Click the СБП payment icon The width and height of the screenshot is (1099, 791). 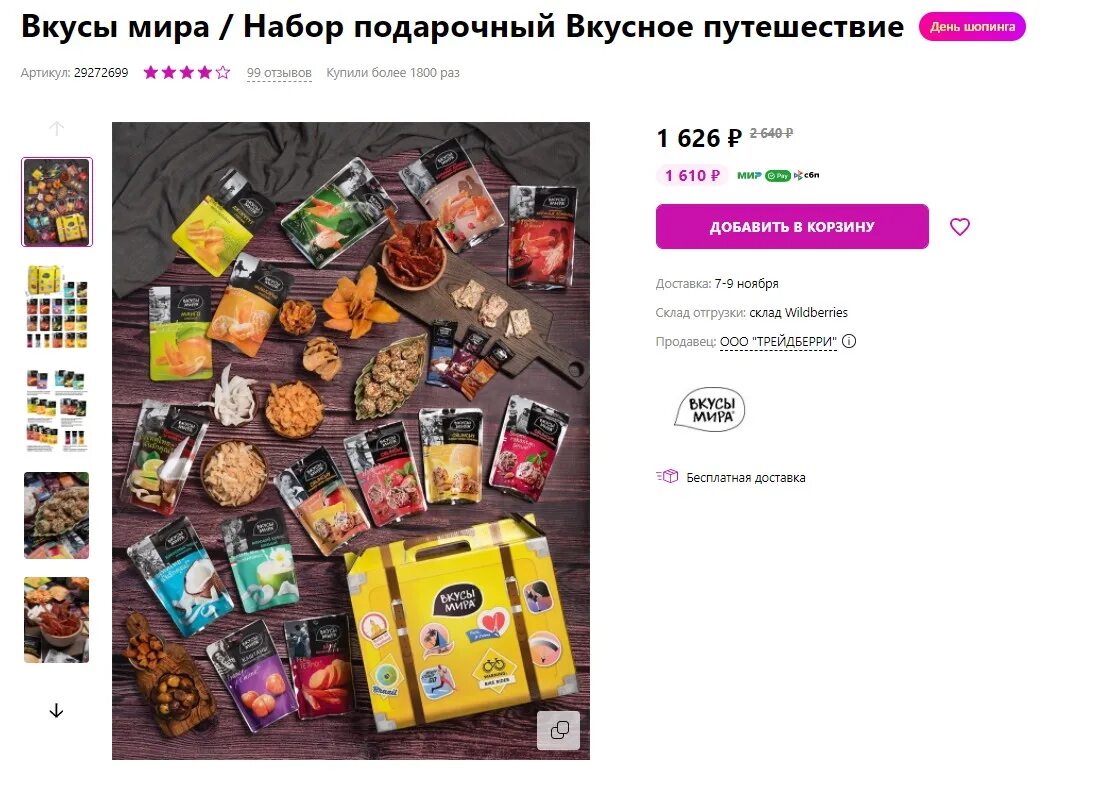click(807, 176)
